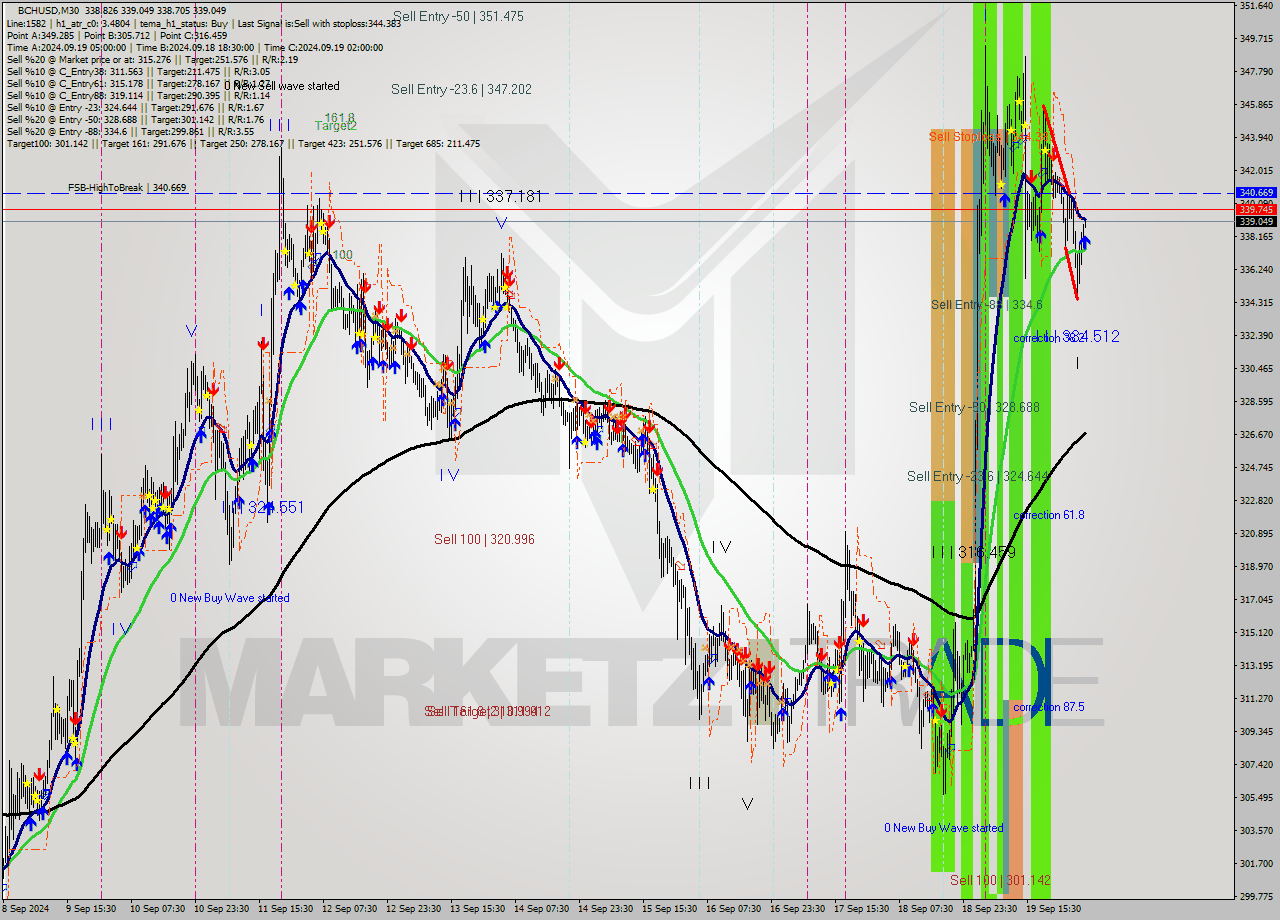The height and width of the screenshot is (920, 1280).
Task: Click the blue 340.669 price tag
Action: point(1256,192)
